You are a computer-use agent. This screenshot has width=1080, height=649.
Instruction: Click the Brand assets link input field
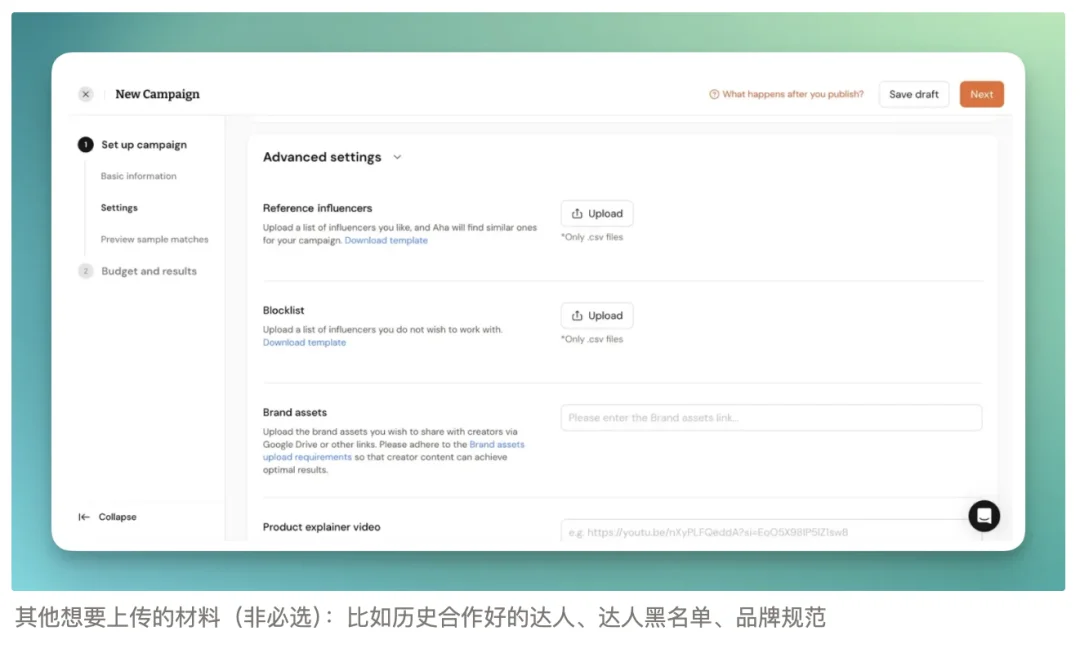770,417
